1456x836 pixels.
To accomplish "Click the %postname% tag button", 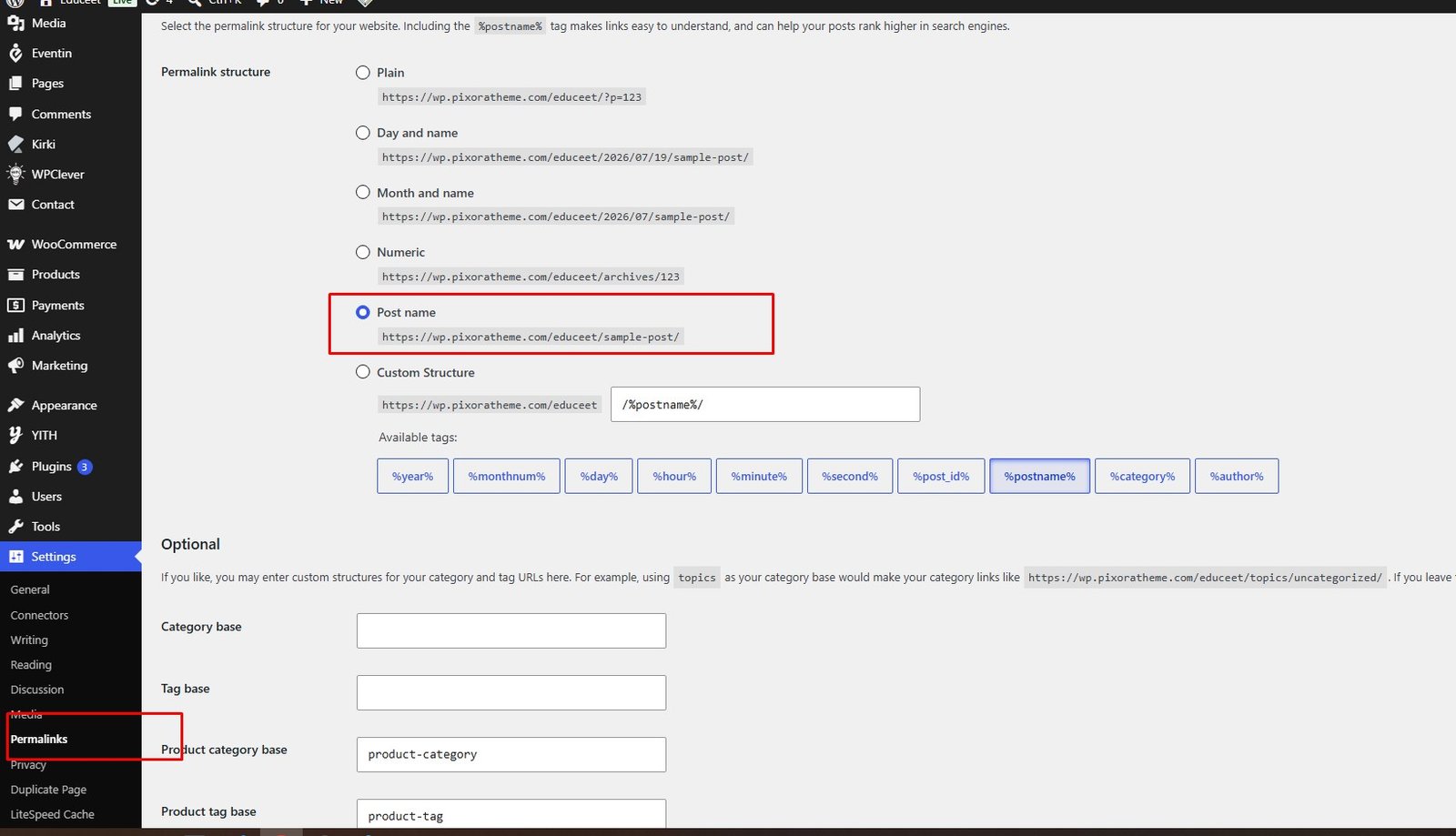I will point(1040,476).
